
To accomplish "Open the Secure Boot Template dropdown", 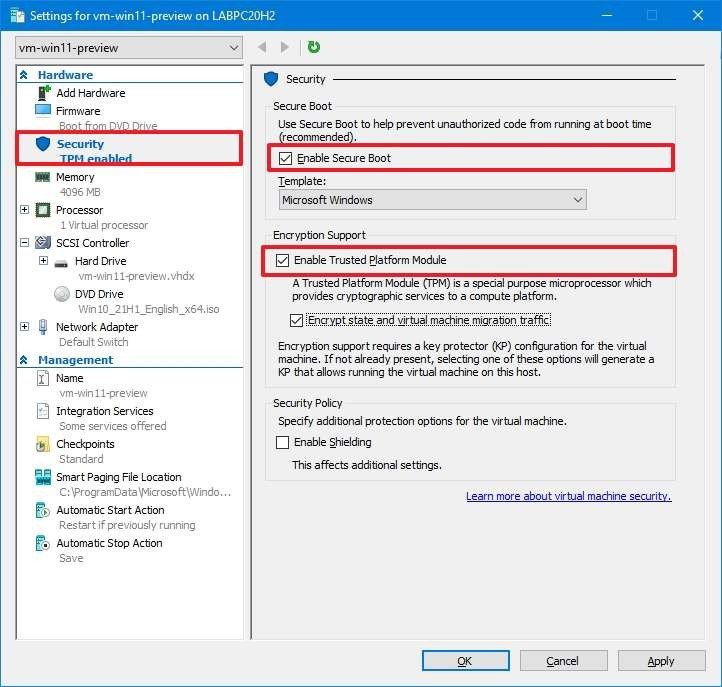I will [x=432, y=200].
